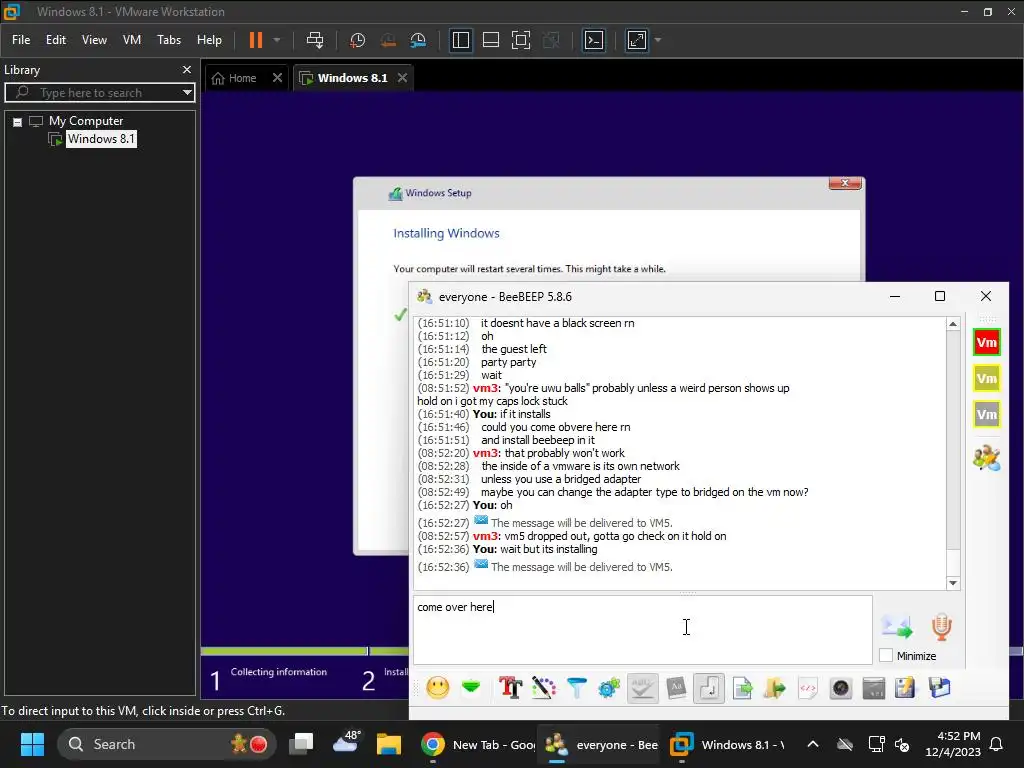The image size is (1024, 768).
Task: Close the Library panel
Action: click(x=187, y=69)
